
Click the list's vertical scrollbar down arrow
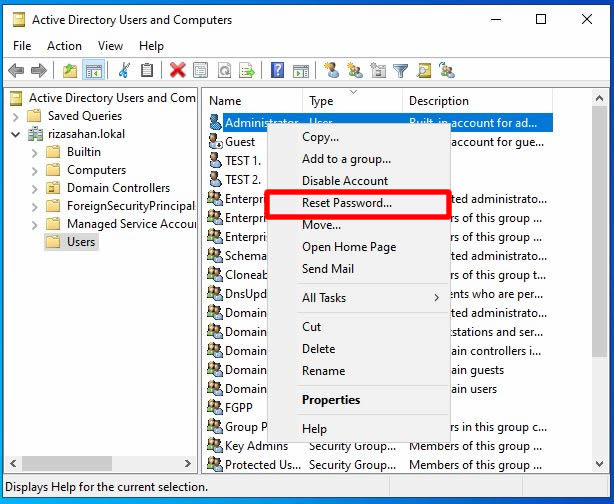pos(599,464)
